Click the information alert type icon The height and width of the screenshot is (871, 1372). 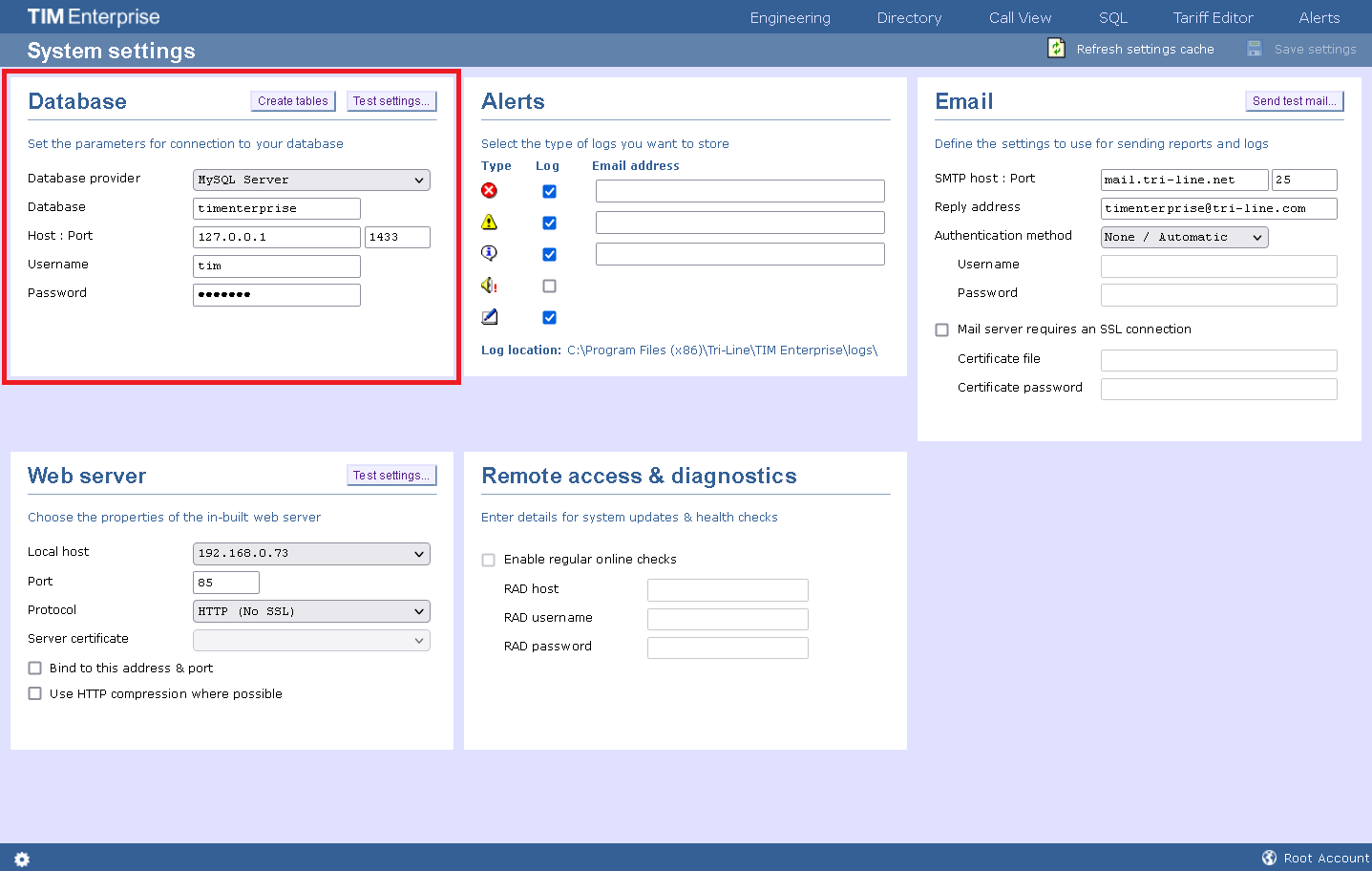point(489,253)
